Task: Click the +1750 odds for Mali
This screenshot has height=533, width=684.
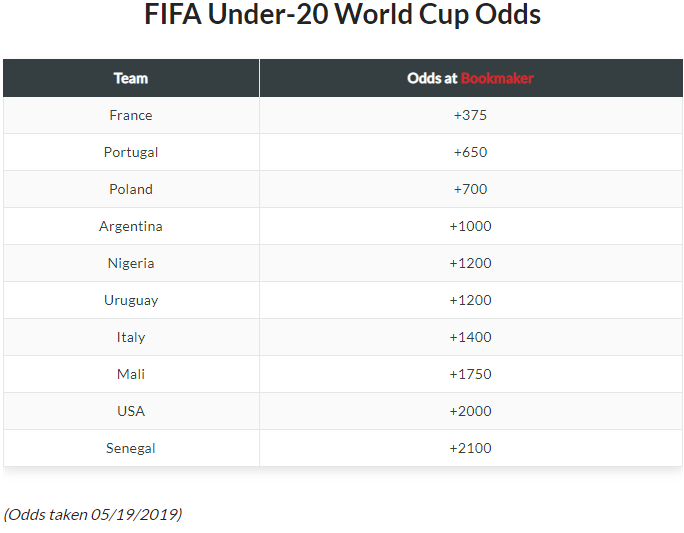Action: click(x=470, y=374)
